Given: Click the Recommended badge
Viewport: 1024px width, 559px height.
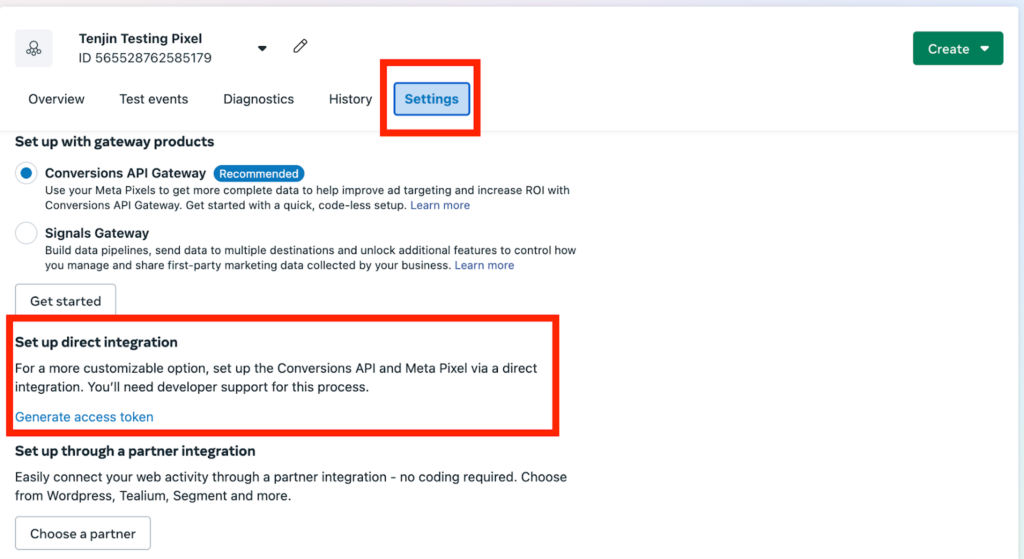Looking at the screenshot, I should pyautogui.click(x=259, y=174).
